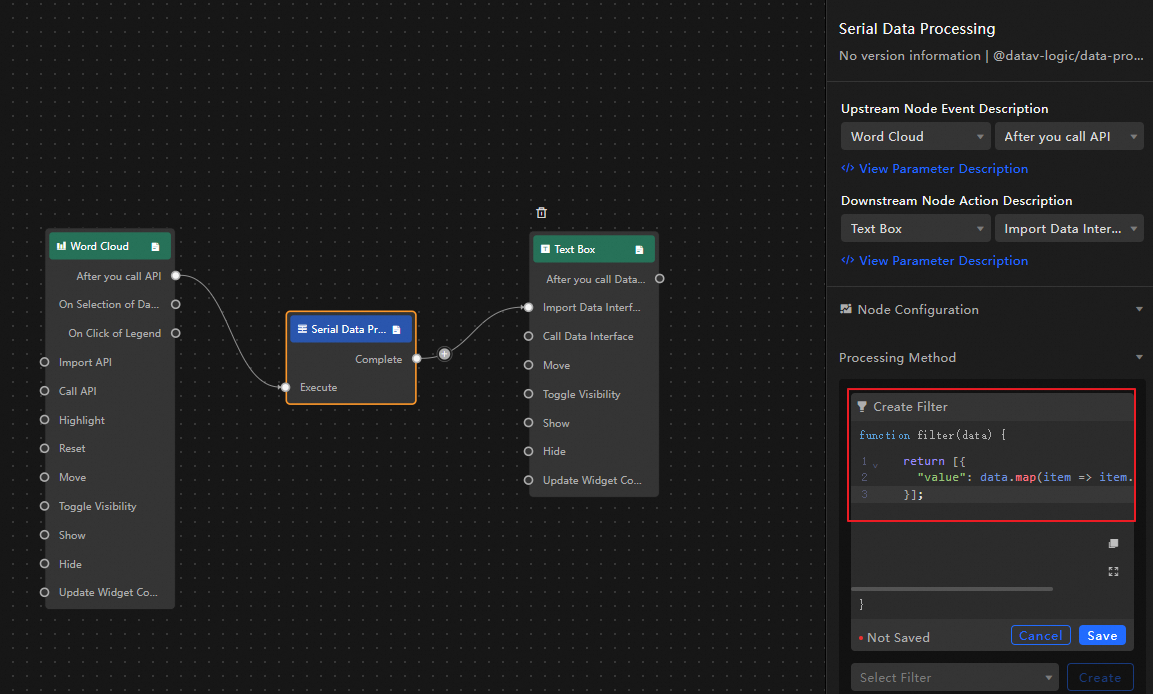Open the Word Cloud upstream node dropdown
Viewport: 1153px width, 694px height.
pyautogui.click(x=915, y=137)
